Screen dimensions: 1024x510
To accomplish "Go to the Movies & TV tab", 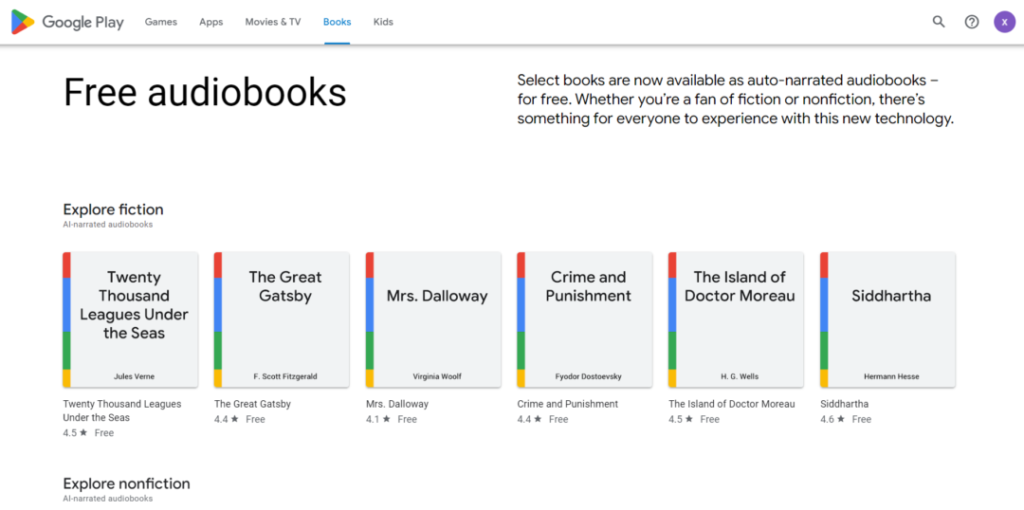I will 273,22.
